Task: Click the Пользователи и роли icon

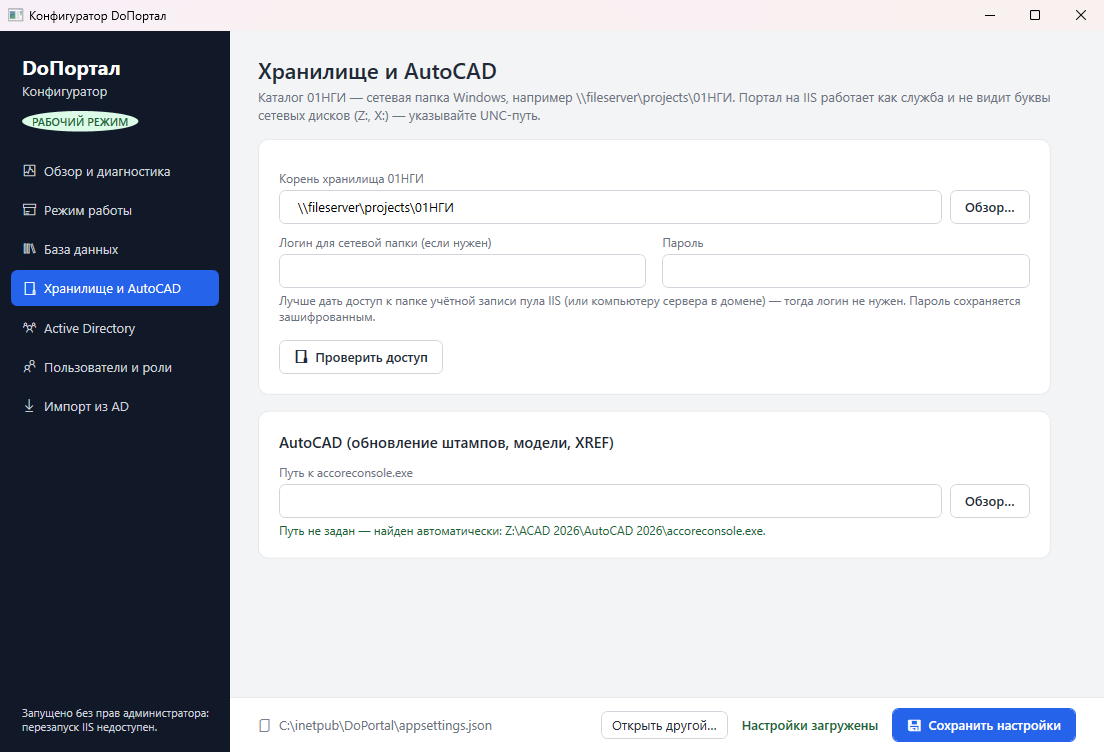Action: [29, 367]
